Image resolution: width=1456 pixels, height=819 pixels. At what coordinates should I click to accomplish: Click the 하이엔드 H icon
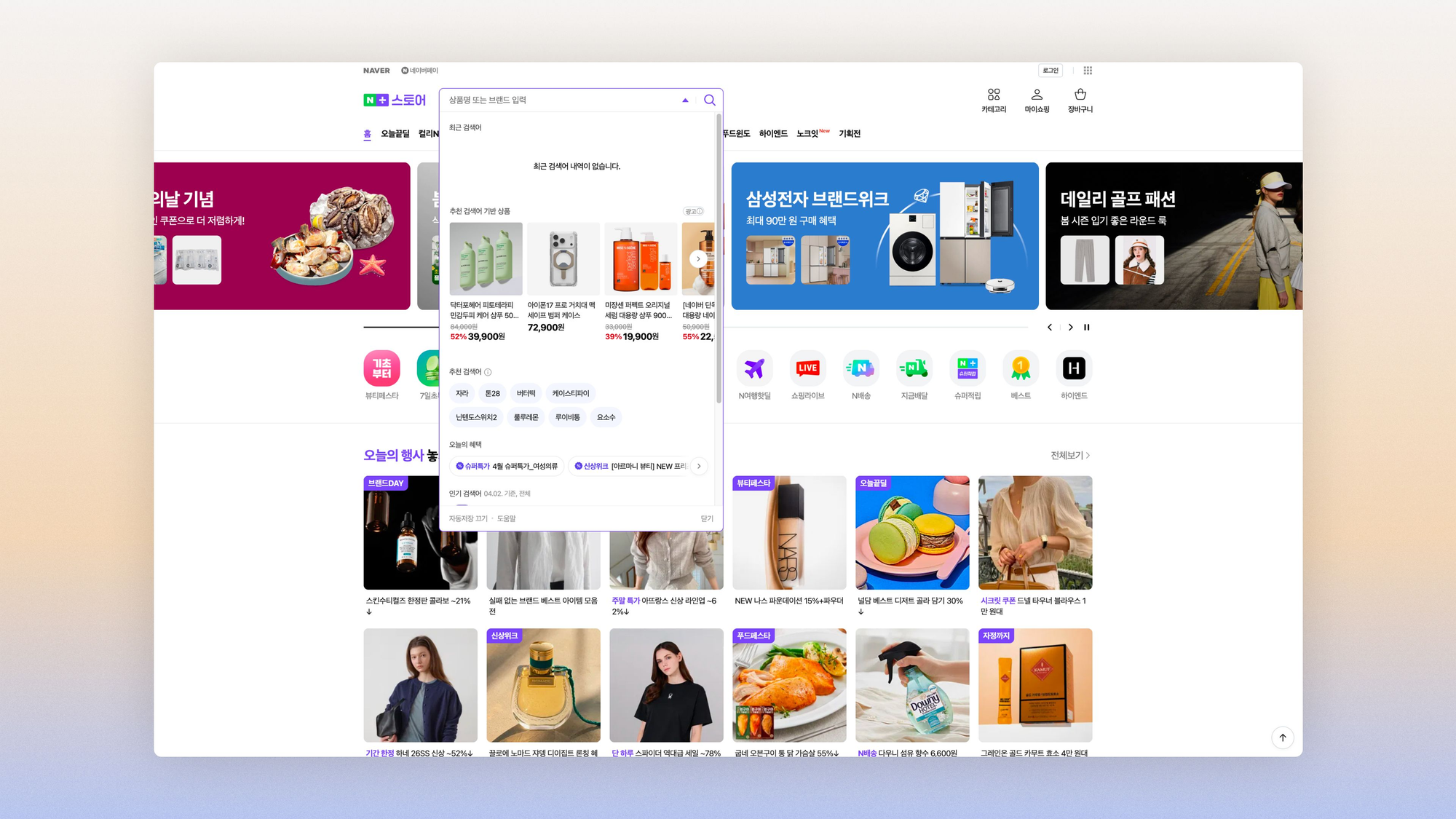[1074, 368]
